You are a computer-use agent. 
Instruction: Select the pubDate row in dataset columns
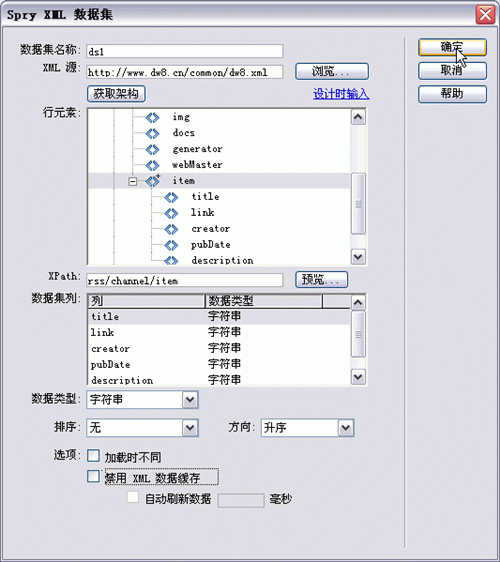[219, 364]
